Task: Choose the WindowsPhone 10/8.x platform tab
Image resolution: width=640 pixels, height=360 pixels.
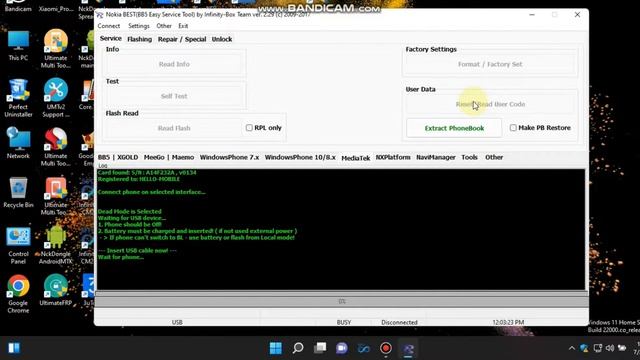Action: (x=300, y=157)
